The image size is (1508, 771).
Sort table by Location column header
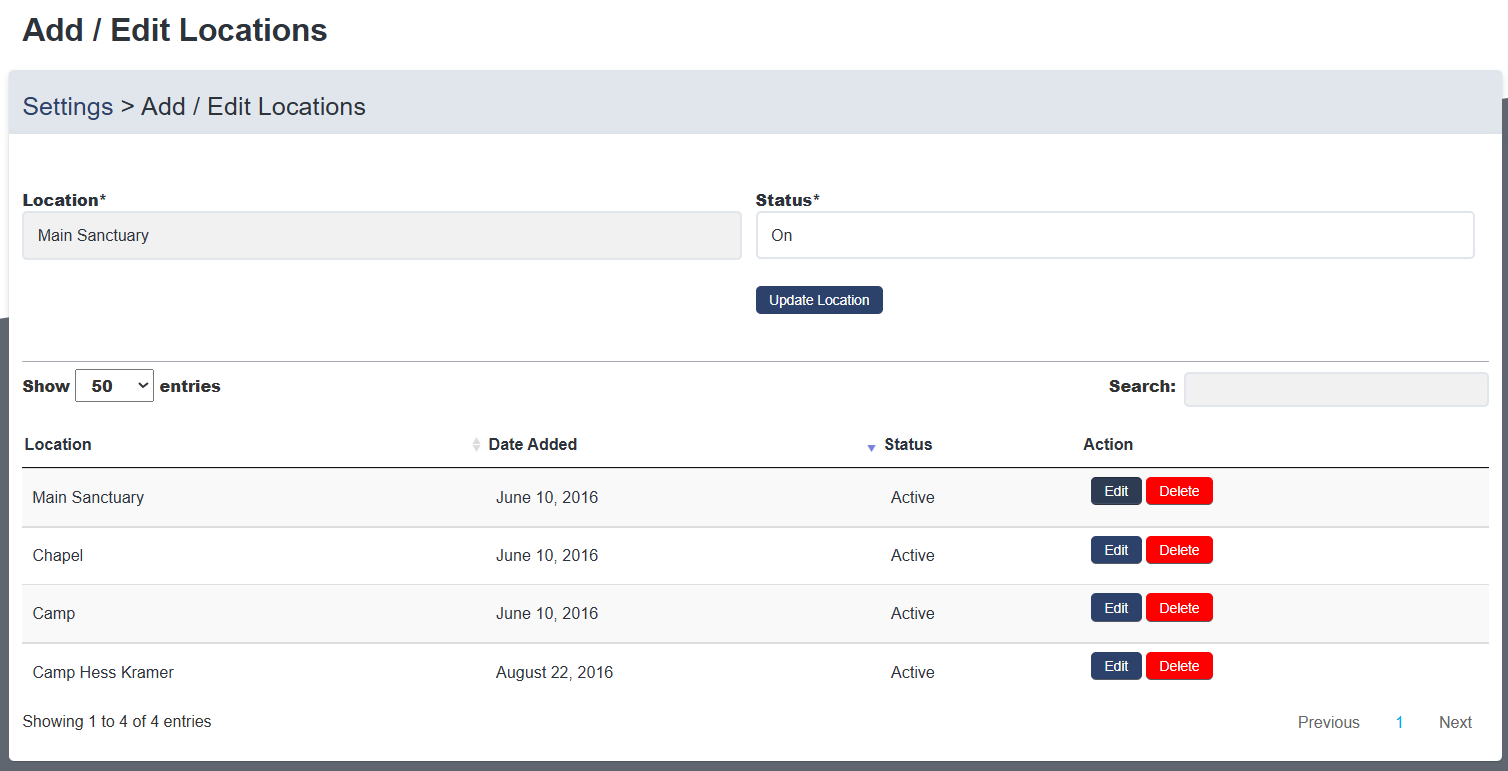coord(58,445)
